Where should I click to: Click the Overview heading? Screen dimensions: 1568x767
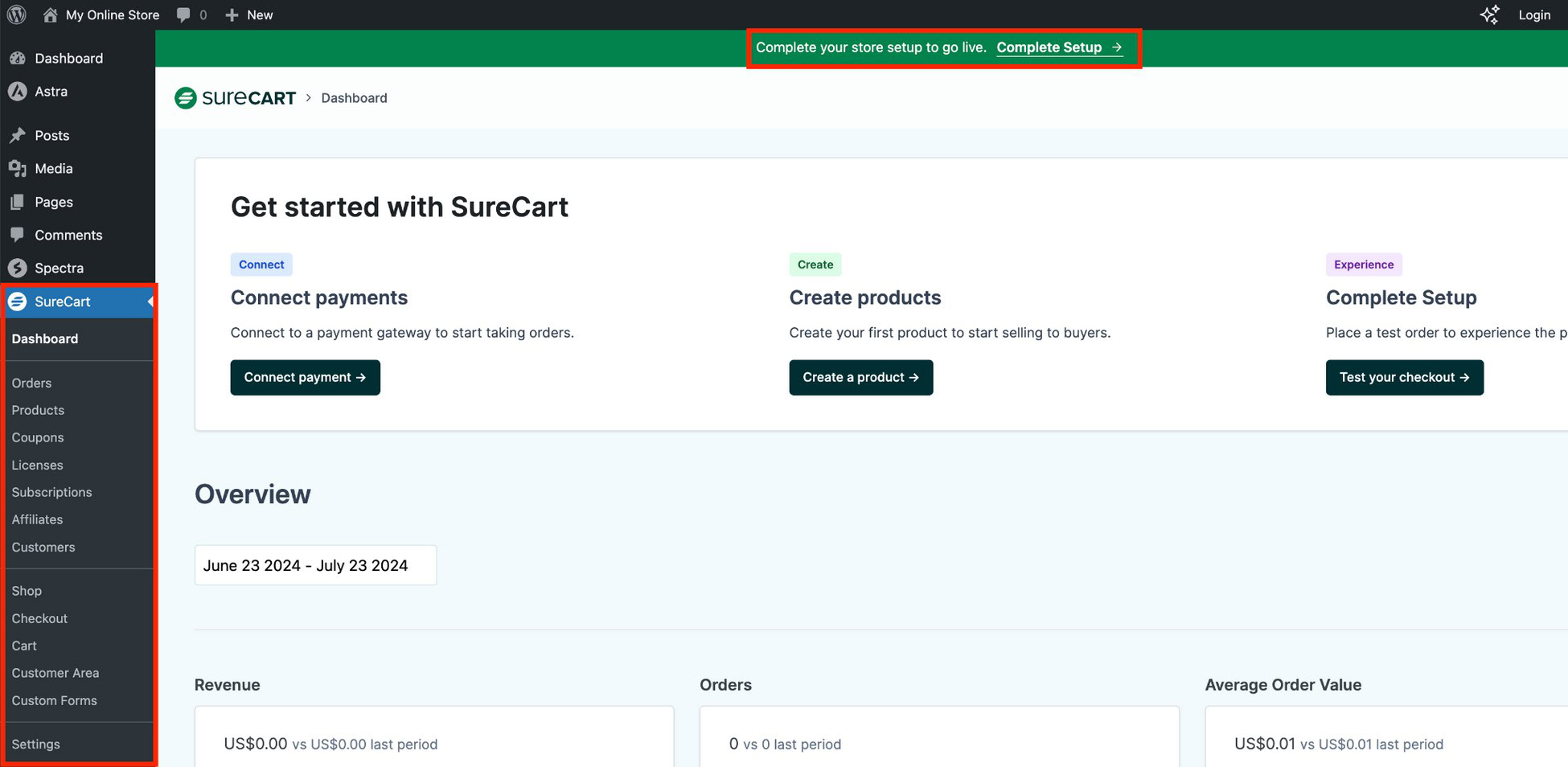(252, 494)
